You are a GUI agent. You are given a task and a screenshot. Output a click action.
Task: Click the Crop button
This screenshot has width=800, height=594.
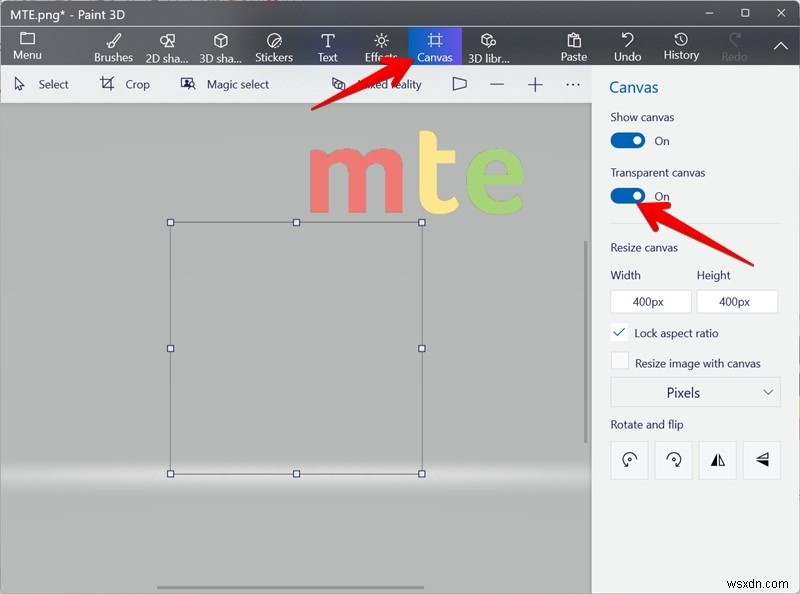point(125,84)
